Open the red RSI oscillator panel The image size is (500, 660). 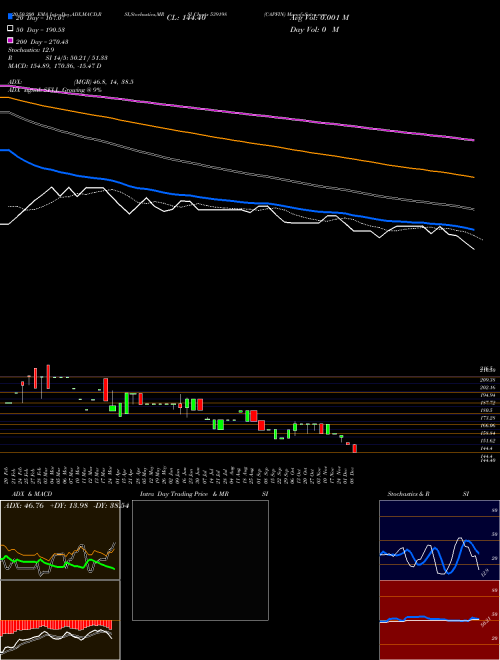(x=439, y=620)
